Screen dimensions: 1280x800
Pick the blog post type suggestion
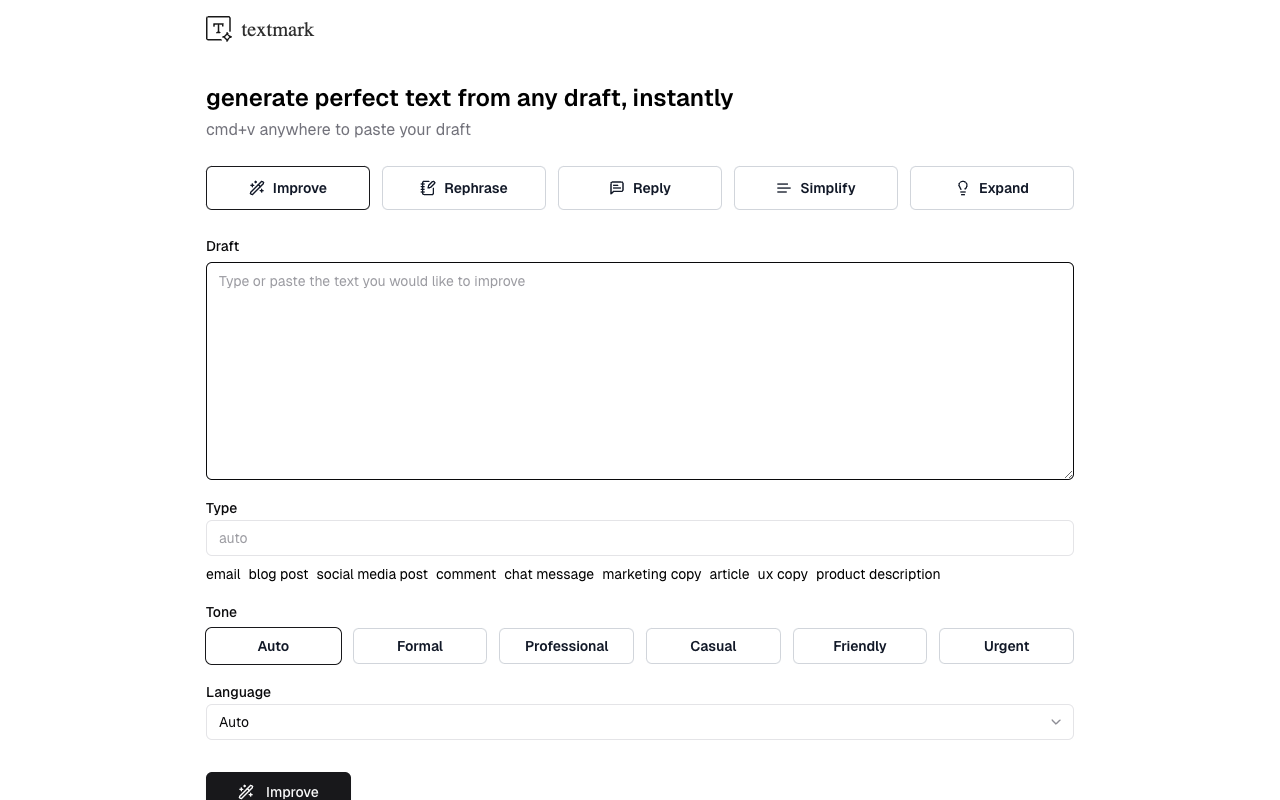click(278, 574)
